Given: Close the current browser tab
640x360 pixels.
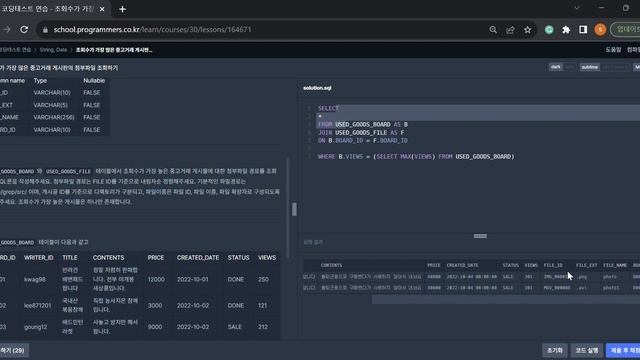Looking at the screenshot, I should (x=102, y=9).
